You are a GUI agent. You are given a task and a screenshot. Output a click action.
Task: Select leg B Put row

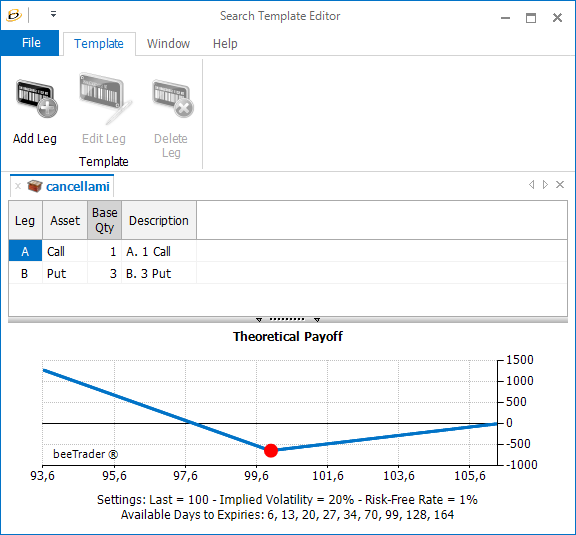pyautogui.click(x=288, y=273)
